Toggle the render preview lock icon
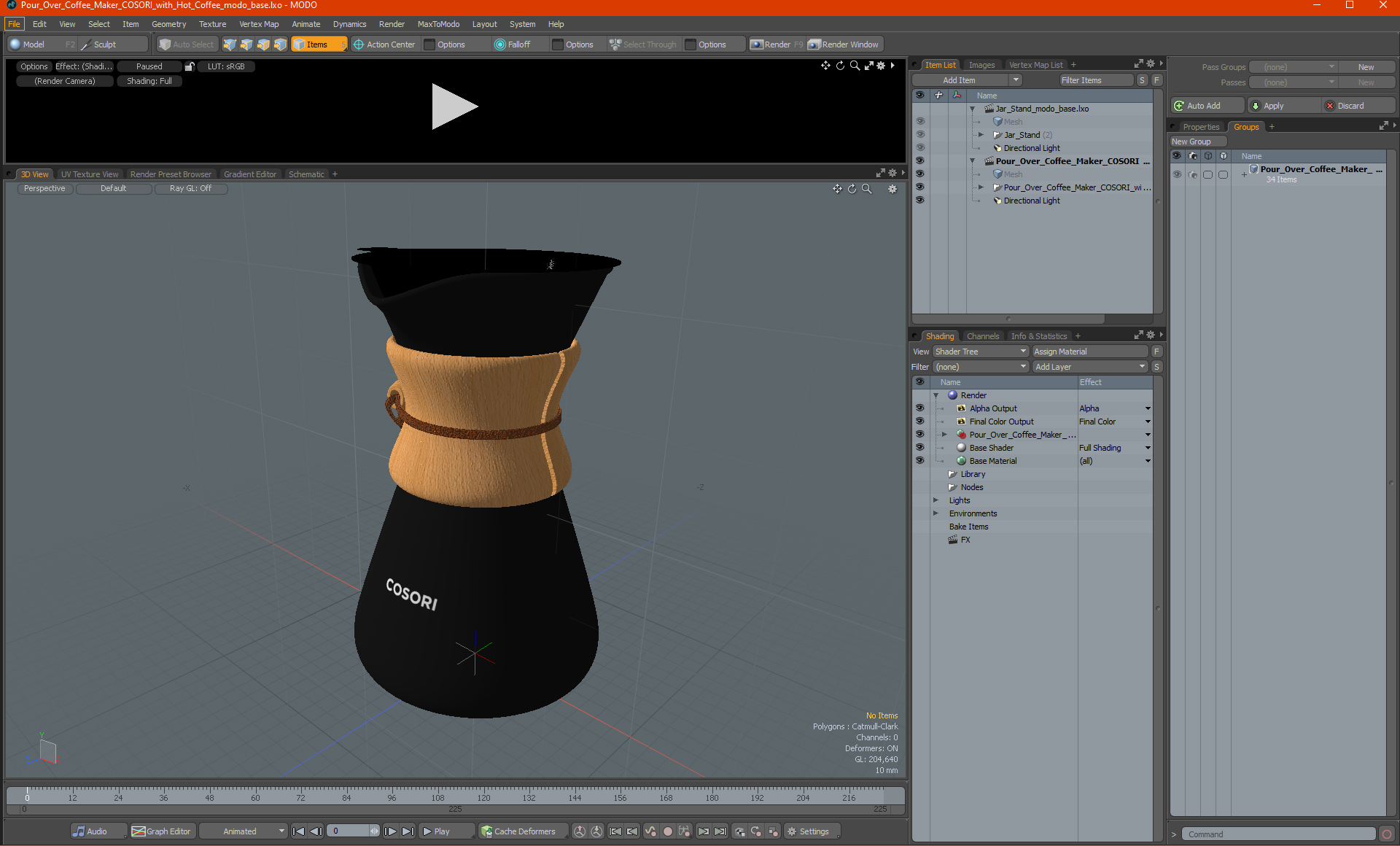1400x846 pixels. click(190, 66)
